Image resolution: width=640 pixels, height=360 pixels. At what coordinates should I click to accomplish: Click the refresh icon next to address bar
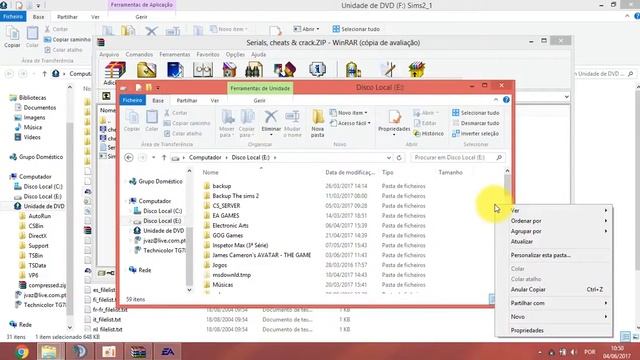(399, 158)
